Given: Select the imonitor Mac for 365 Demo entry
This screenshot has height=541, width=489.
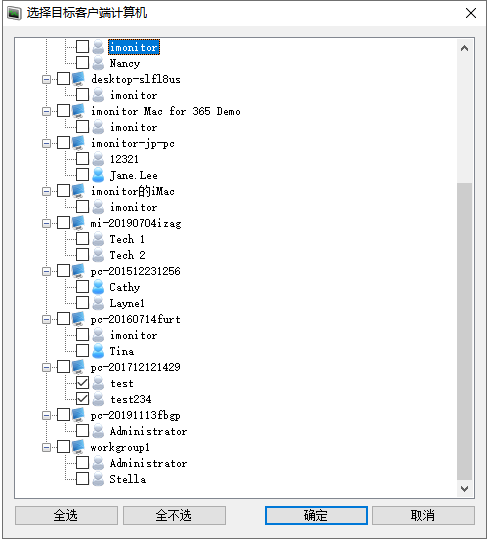Looking at the screenshot, I should [166, 111].
